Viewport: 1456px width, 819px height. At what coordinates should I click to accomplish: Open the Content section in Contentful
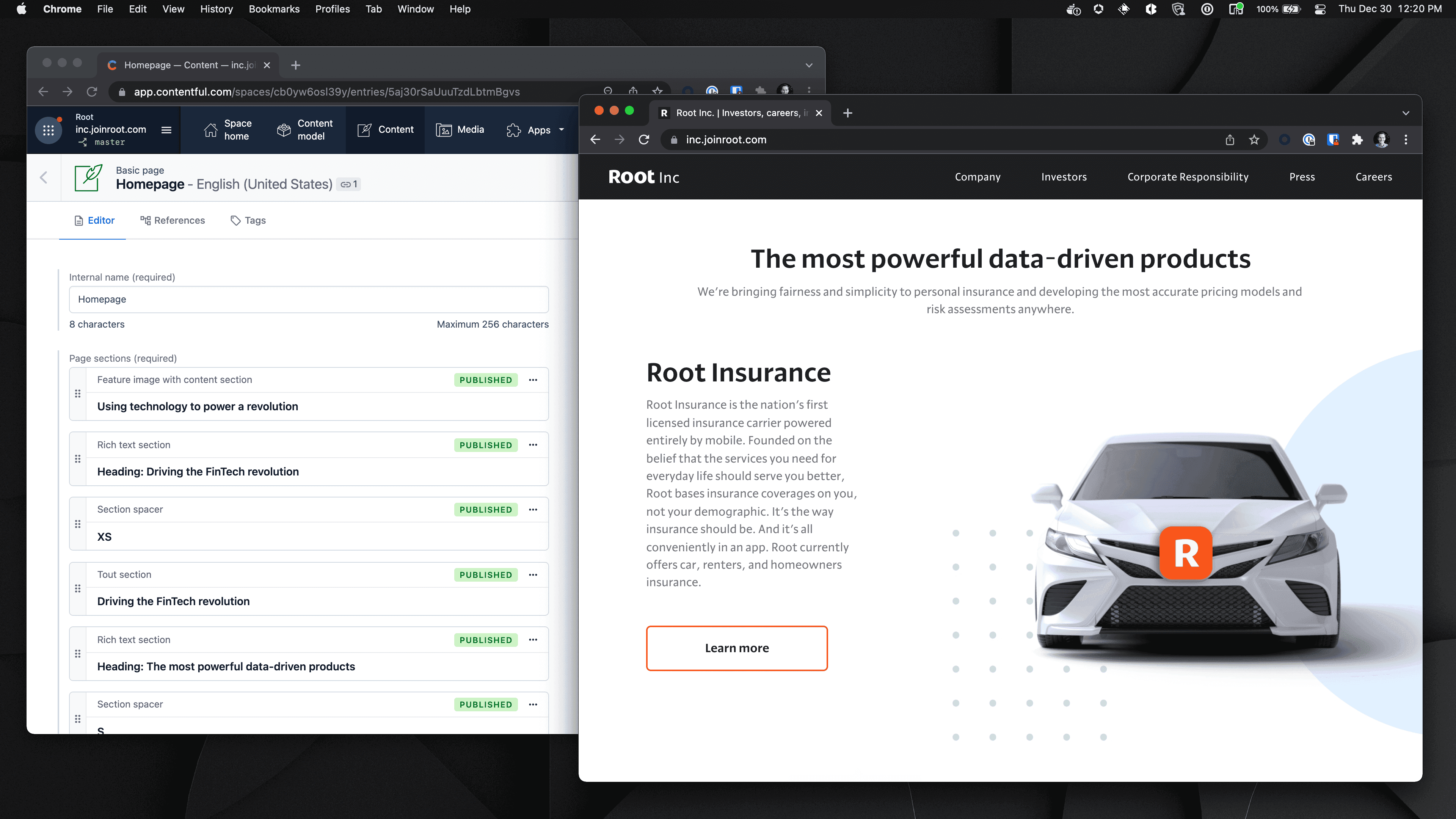(x=386, y=130)
